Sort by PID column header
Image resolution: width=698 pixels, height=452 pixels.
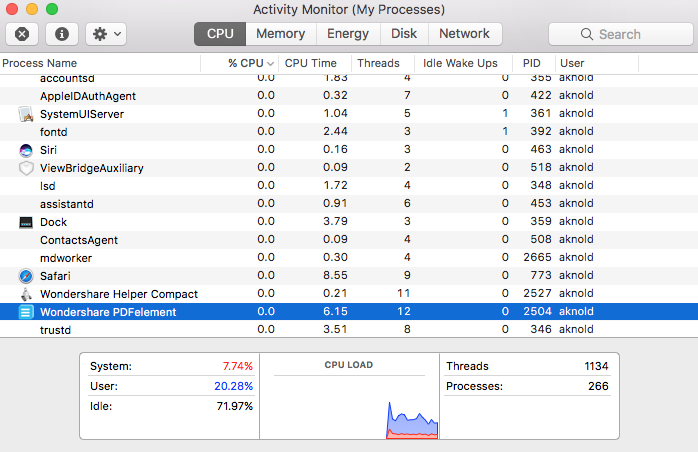(534, 63)
